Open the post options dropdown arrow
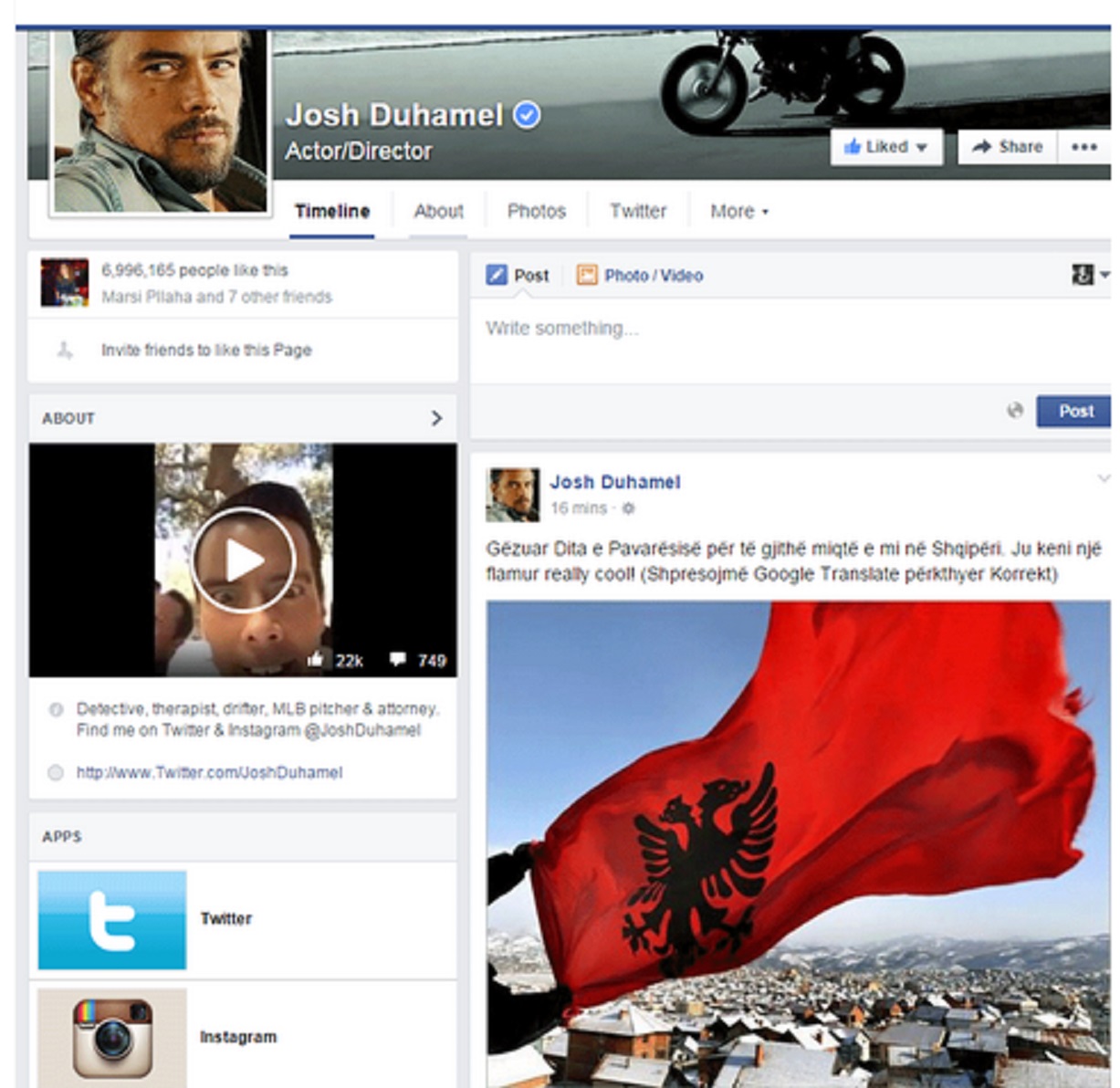This screenshot has height=1088, width=1120. click(x=1103, y=478)
